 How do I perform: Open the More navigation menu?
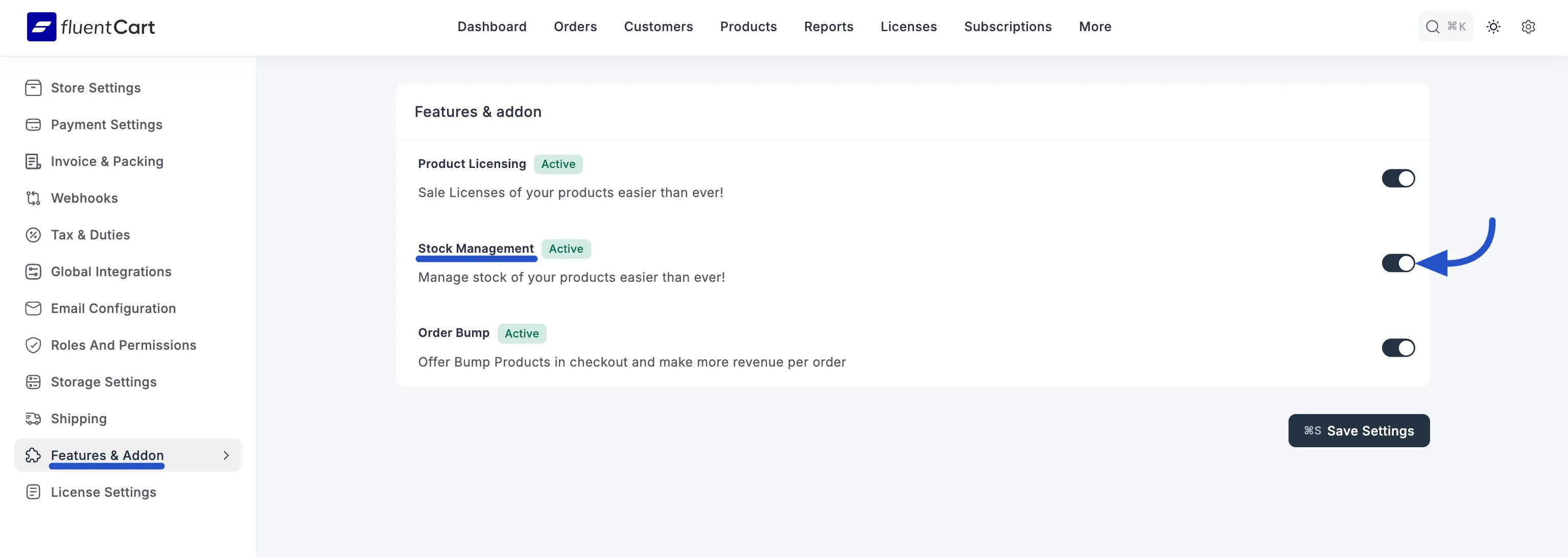point(1094,27)
